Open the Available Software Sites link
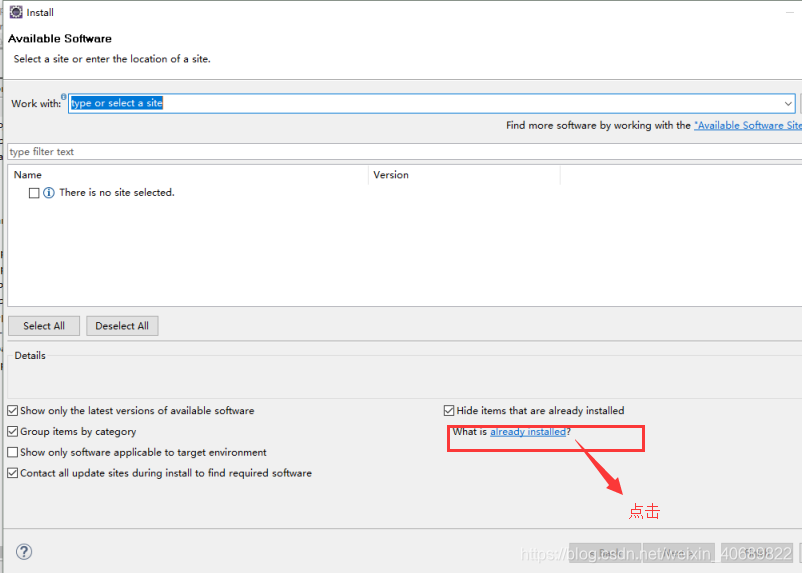 pos(748,125)
